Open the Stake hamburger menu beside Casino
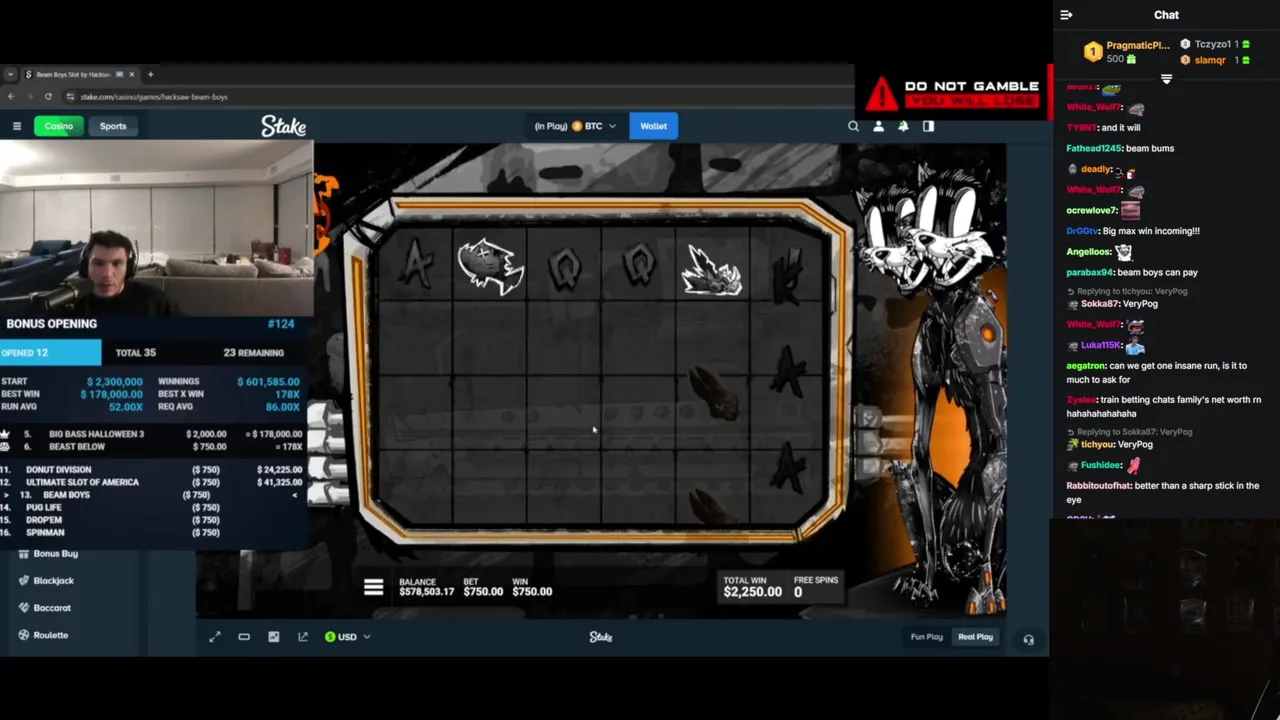 (17, 126)
